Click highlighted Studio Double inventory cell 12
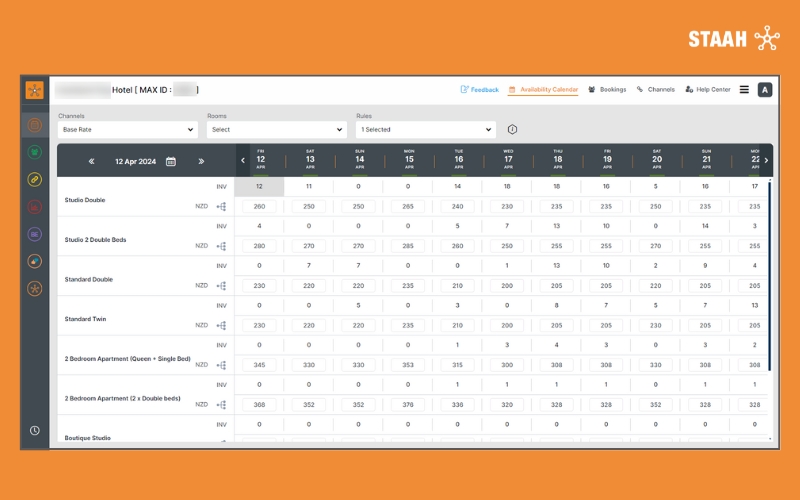The height and width of the screenshot is (500, 800). pyautogui.click(x=259, y=187)
